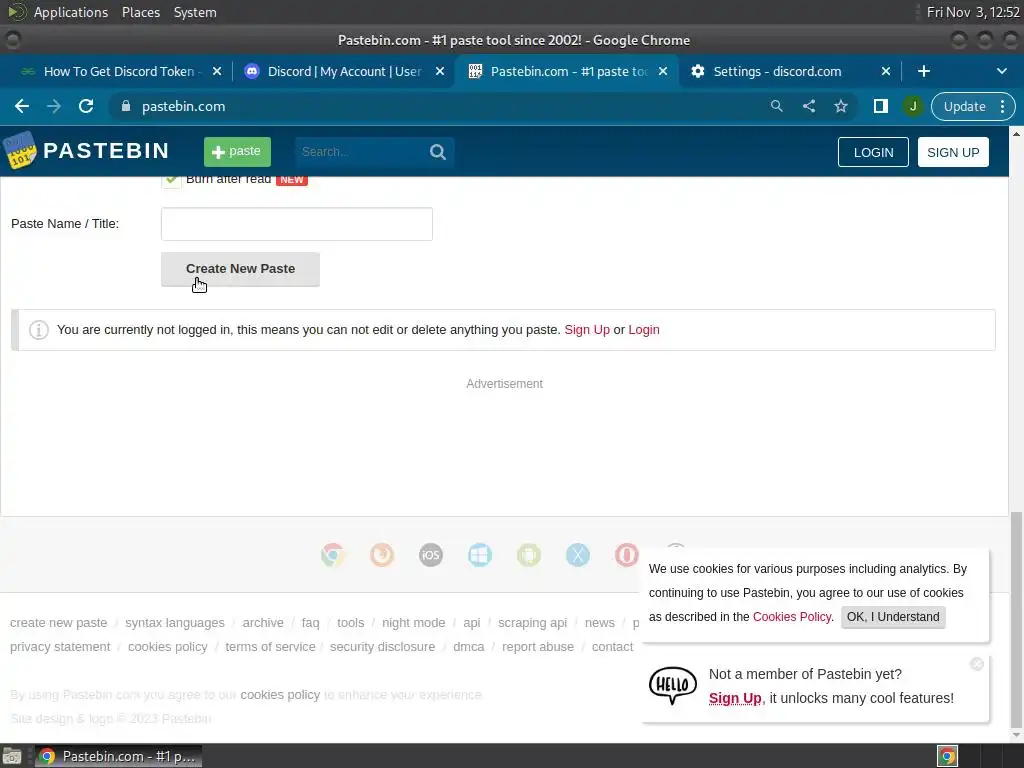Click the macOS X app footer icon
Screen dimensions: 1024x768
tap(578, 555)
